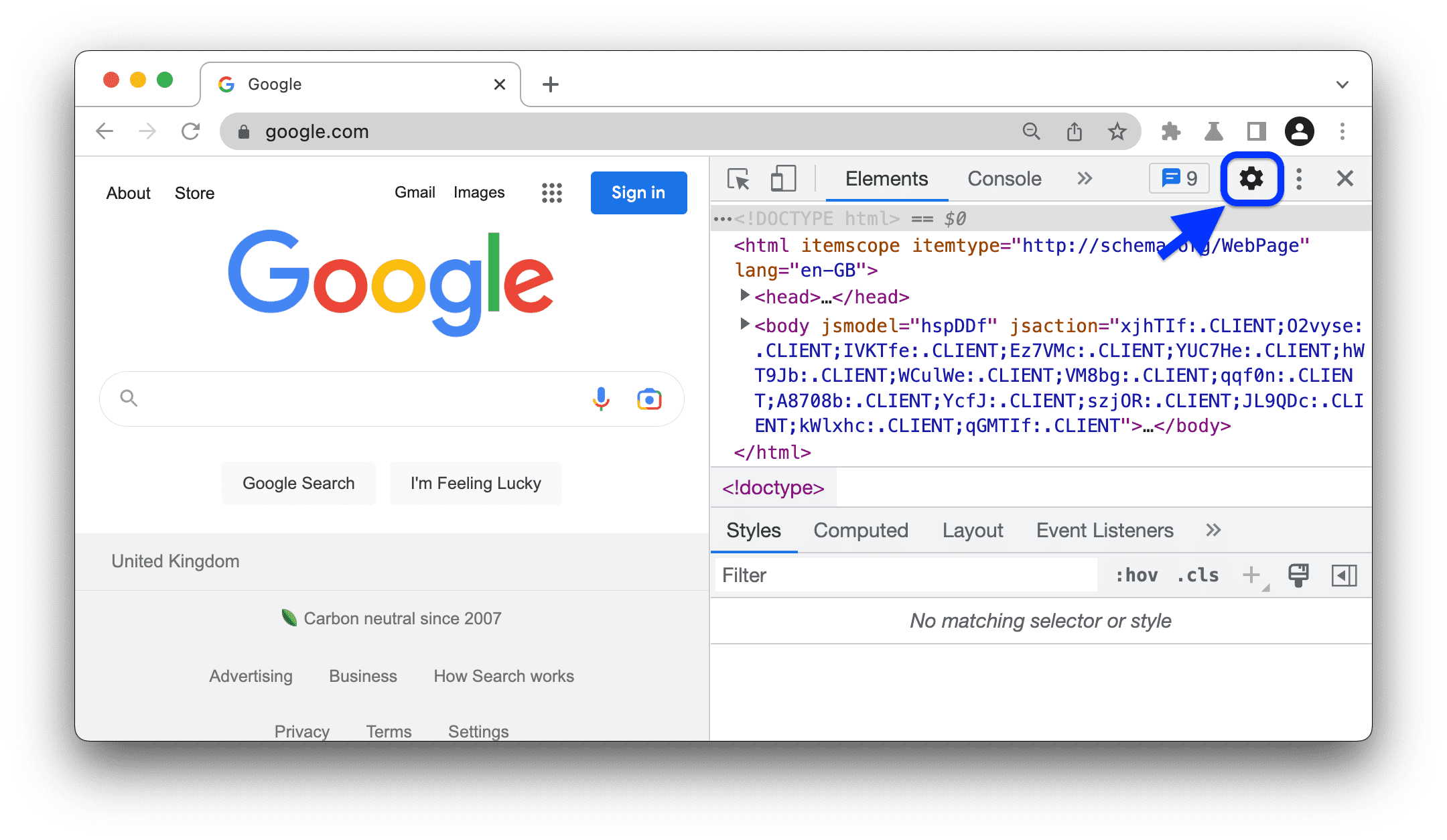Viewport: 1447px width, 840px height.
Task: Select the Layout panel tab
Action: (x=971, y=531)
